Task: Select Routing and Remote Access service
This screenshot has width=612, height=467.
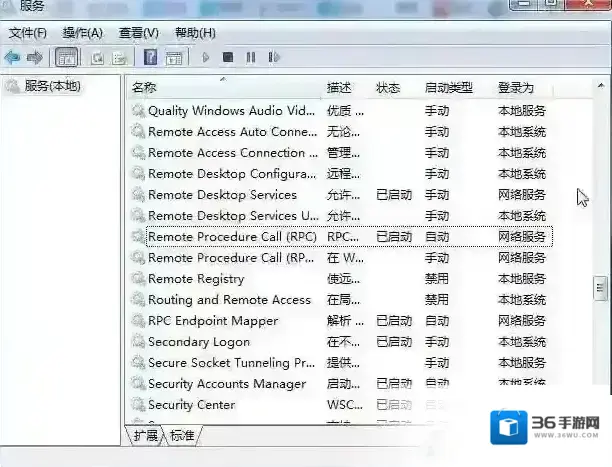Action: pos(341,300)
